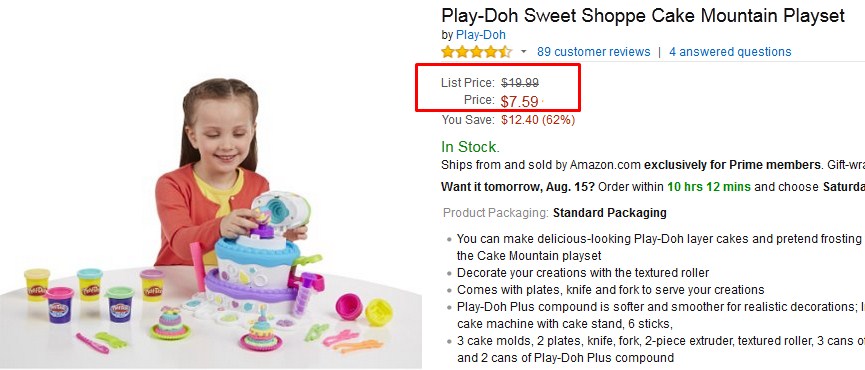Image resolution: width=865 pixels, height=370 pixels.
Task: Open the 4 answered questions link
Action: pos(730,52)
